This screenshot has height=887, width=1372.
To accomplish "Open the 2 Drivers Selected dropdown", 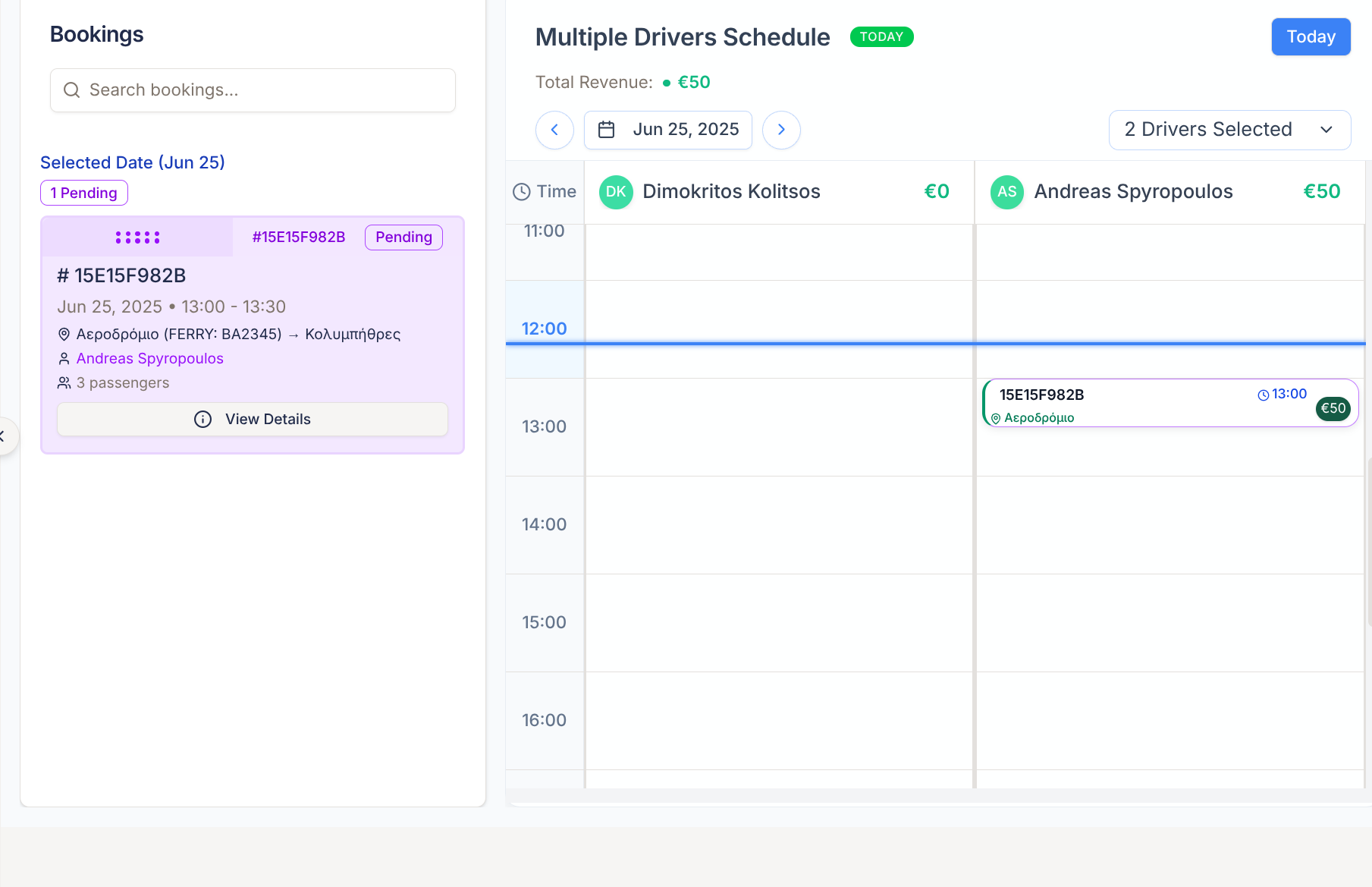I will [1229, 130].
